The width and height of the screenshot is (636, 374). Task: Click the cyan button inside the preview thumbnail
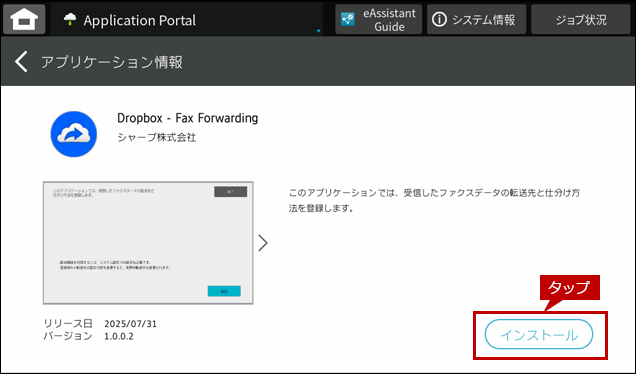224,291
